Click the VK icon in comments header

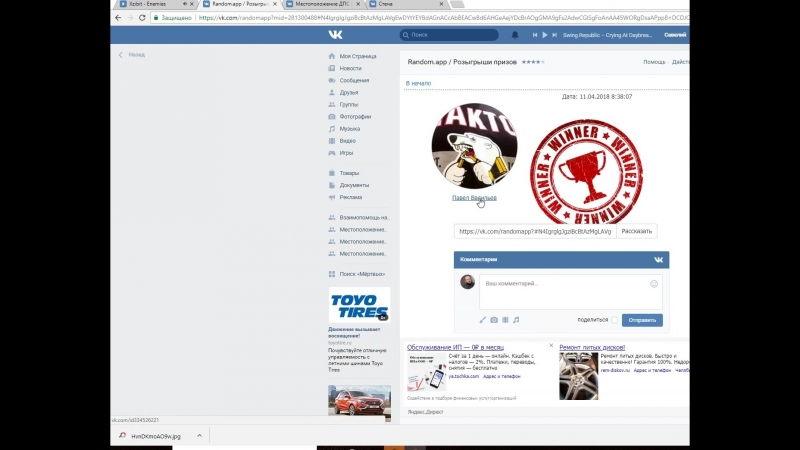click(x=658, y=260)
